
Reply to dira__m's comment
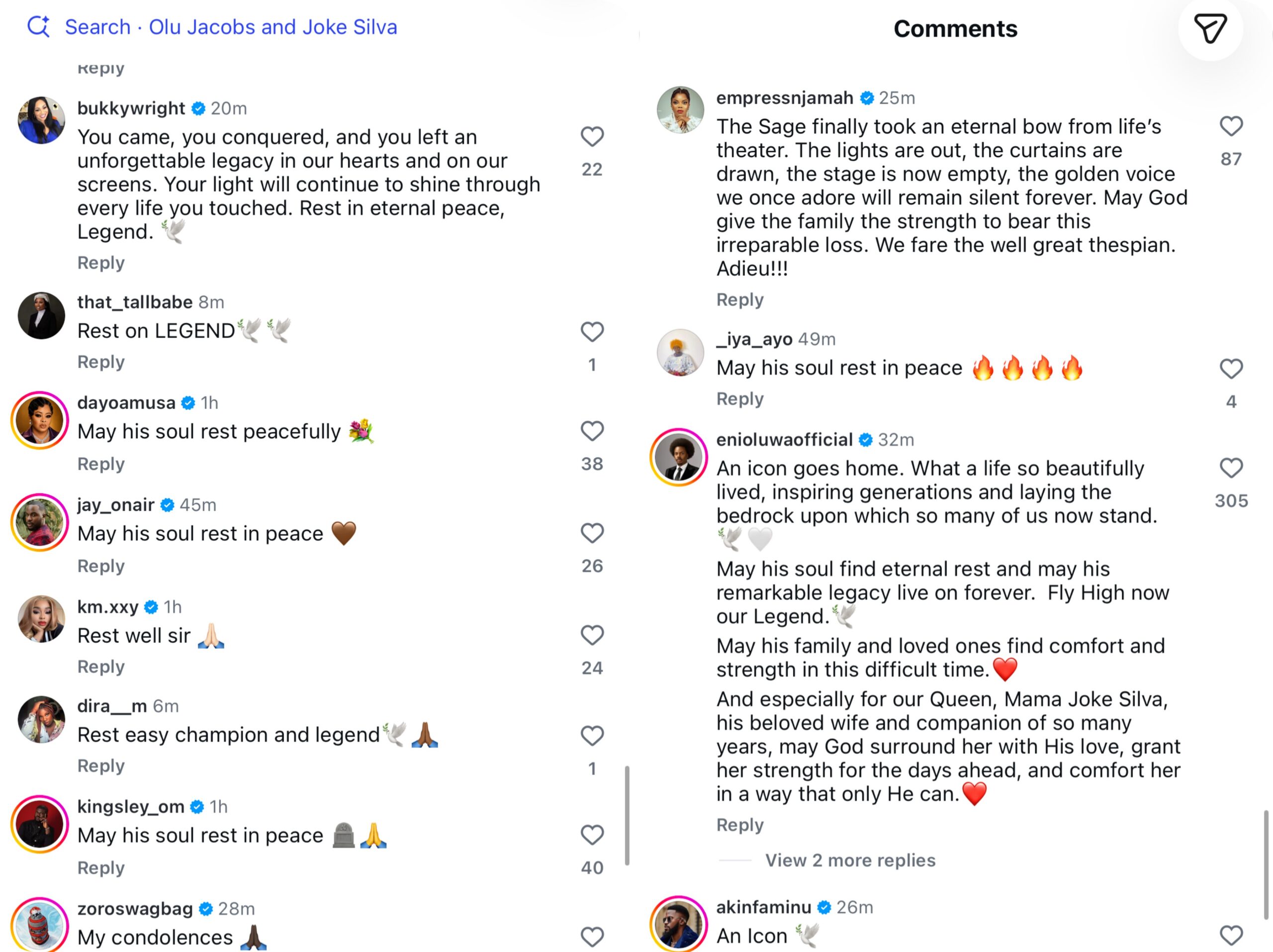tap(101, 765)
